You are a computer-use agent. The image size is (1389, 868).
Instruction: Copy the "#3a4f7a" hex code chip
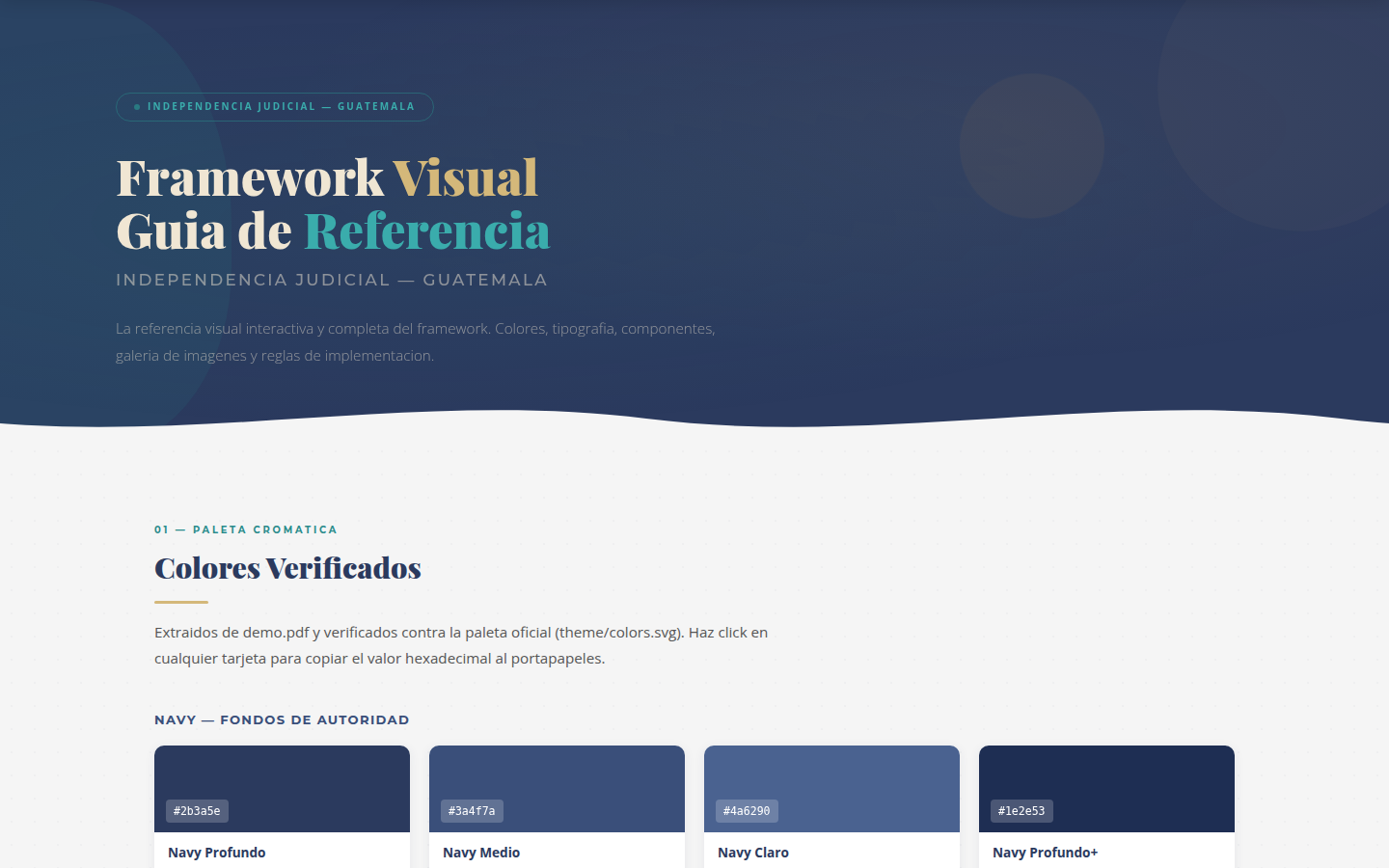pos(471,811)
